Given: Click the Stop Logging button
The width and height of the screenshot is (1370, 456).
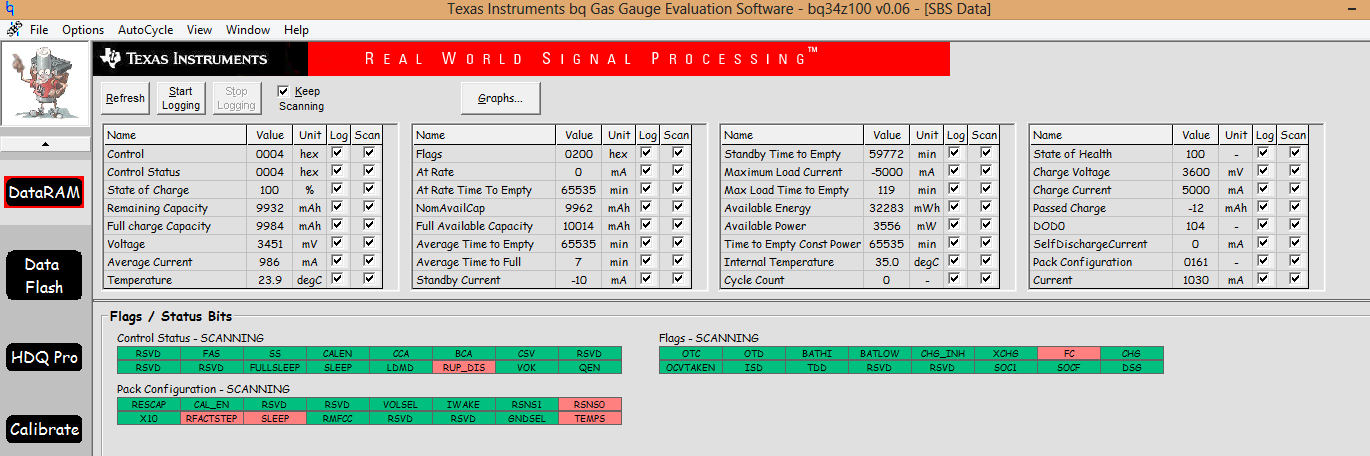Looking at the screenshot, I should 236,98.
